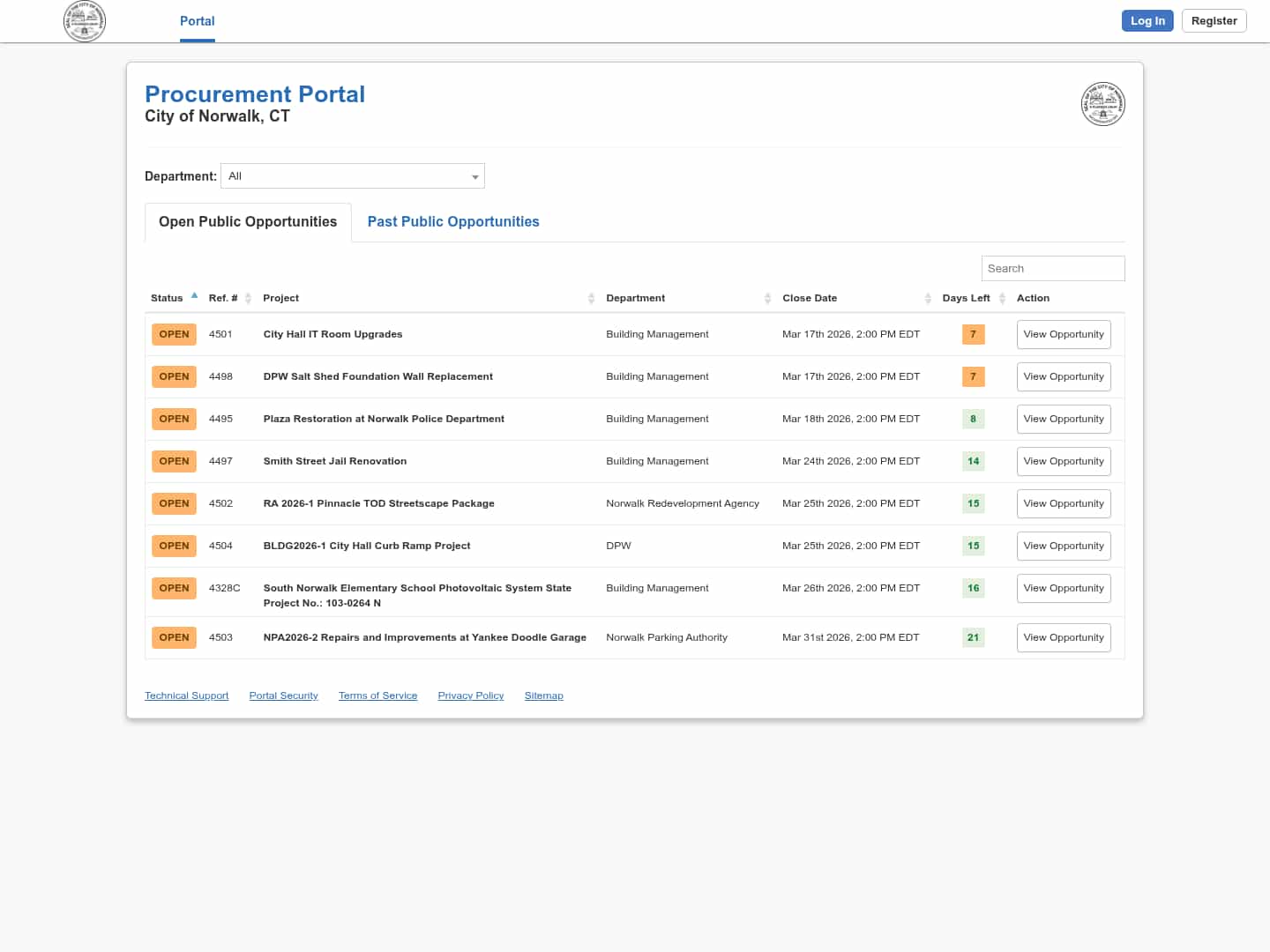Click the Norwalk seal beside portal title
The image size is (1270, 952).
(x=1102, y=104)
